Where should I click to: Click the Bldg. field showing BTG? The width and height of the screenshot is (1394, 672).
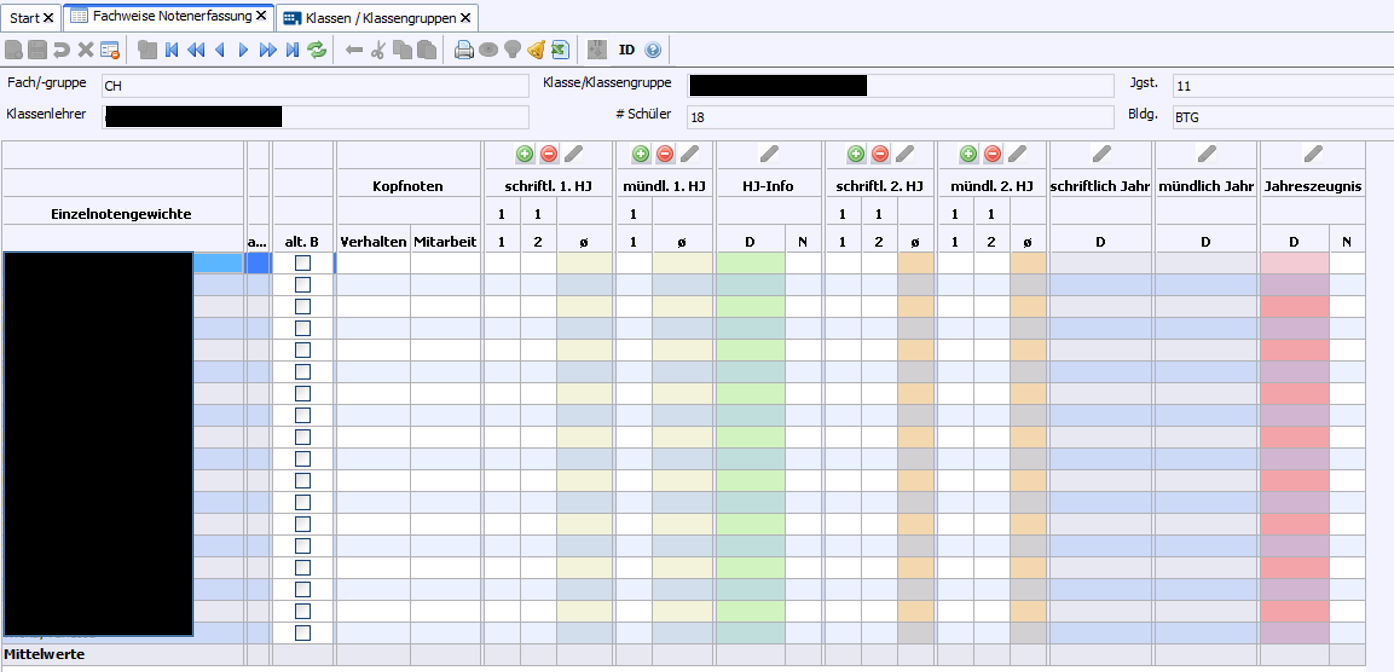[1282, 117]
